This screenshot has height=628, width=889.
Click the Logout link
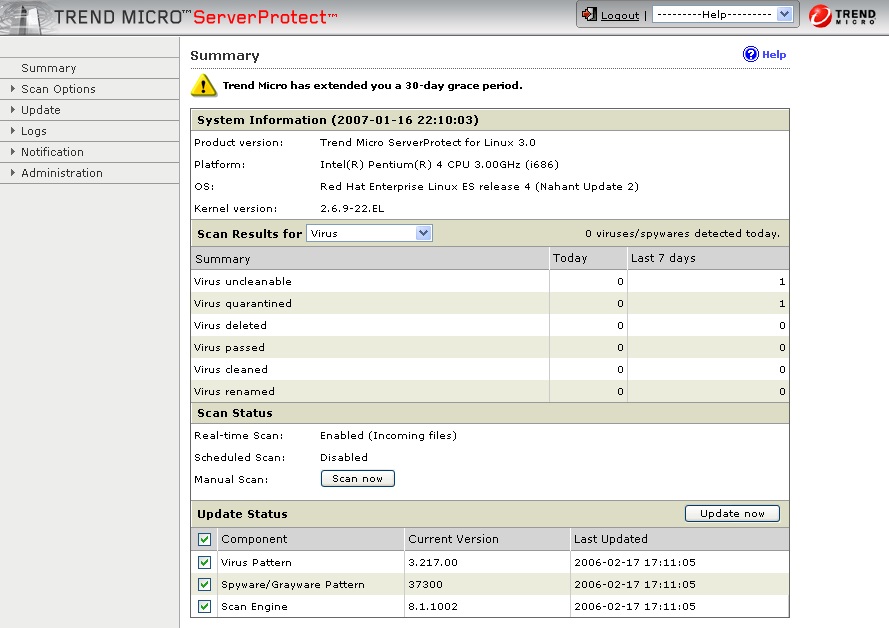click(x=620, y=16)
